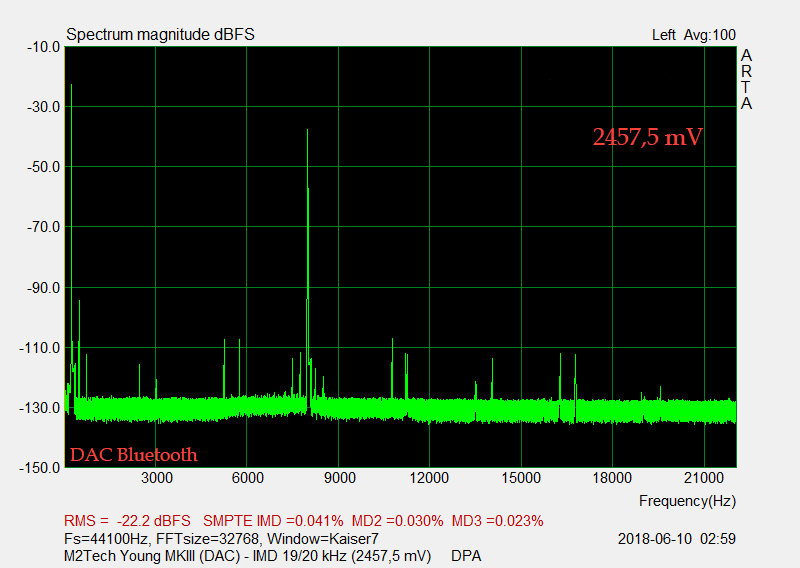Click the '-90.0' y-axis label

tap(43, 287)
